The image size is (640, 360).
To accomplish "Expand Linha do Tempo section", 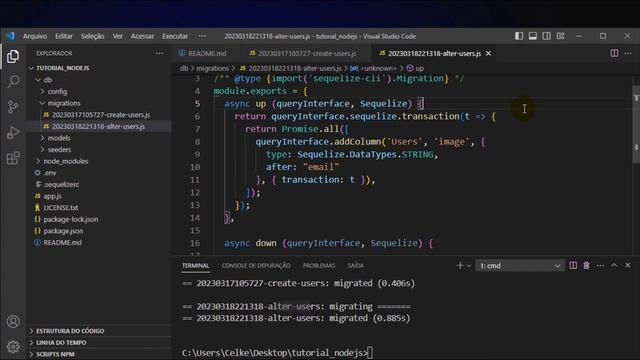I will pos(99,342).
